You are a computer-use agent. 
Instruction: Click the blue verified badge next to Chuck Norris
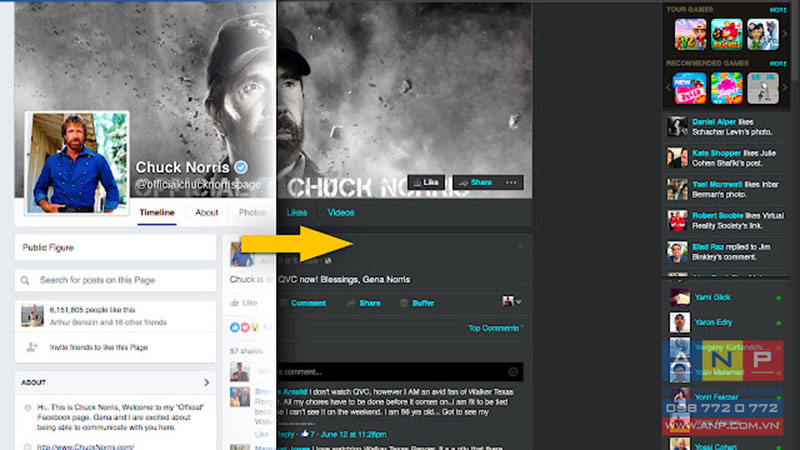click(x=241, y=167)
